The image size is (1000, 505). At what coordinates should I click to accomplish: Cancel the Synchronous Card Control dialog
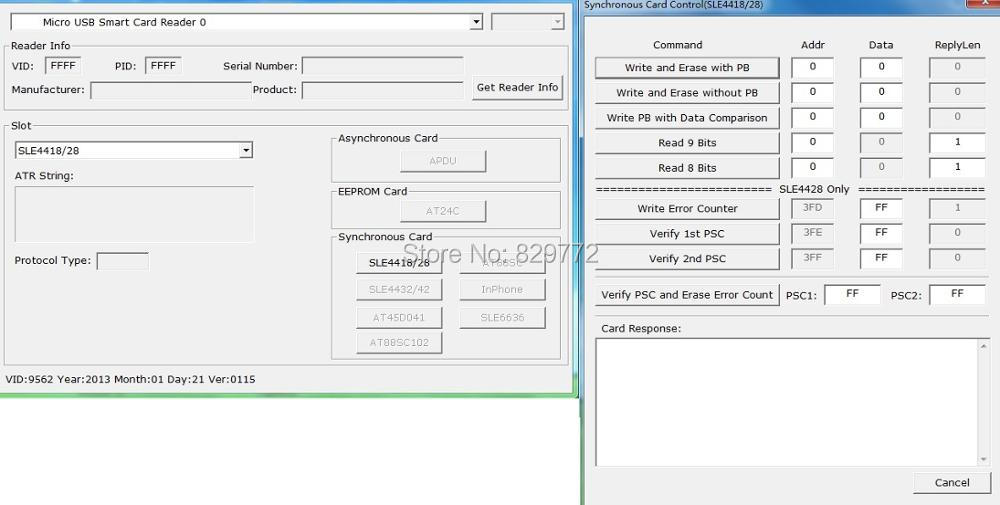[952, 483]
